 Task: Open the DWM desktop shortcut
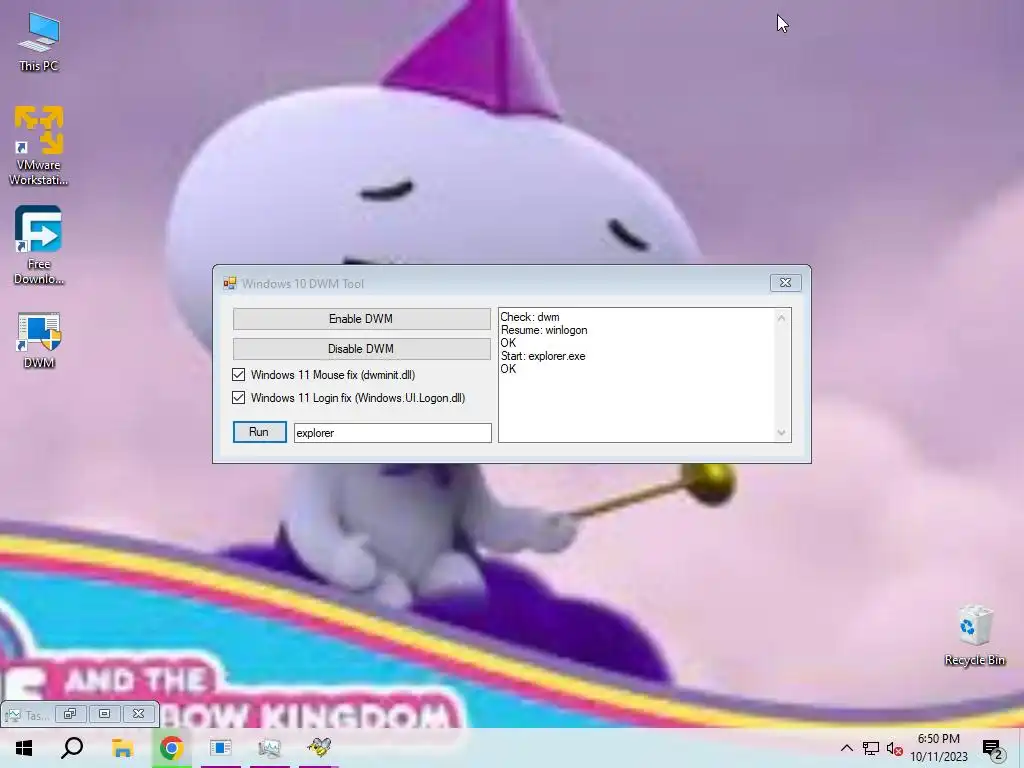coord(39,340)
